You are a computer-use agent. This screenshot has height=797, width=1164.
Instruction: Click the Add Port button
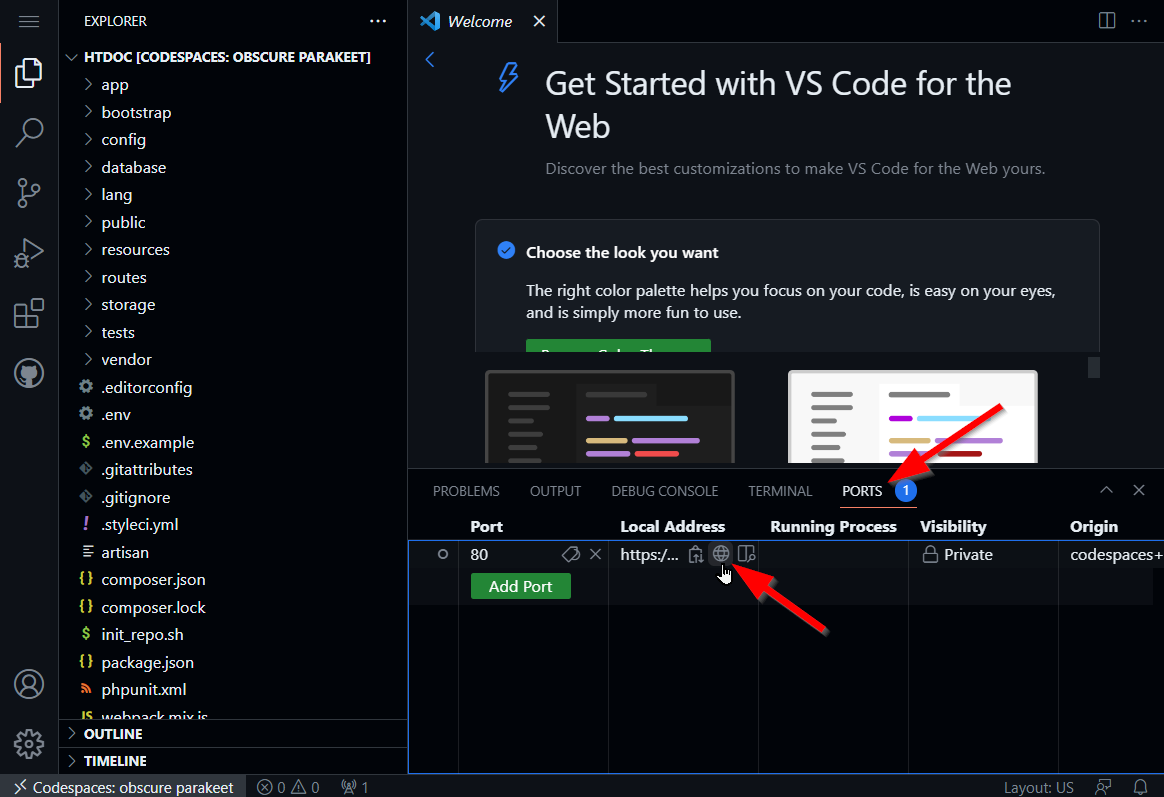click(520, 586)
